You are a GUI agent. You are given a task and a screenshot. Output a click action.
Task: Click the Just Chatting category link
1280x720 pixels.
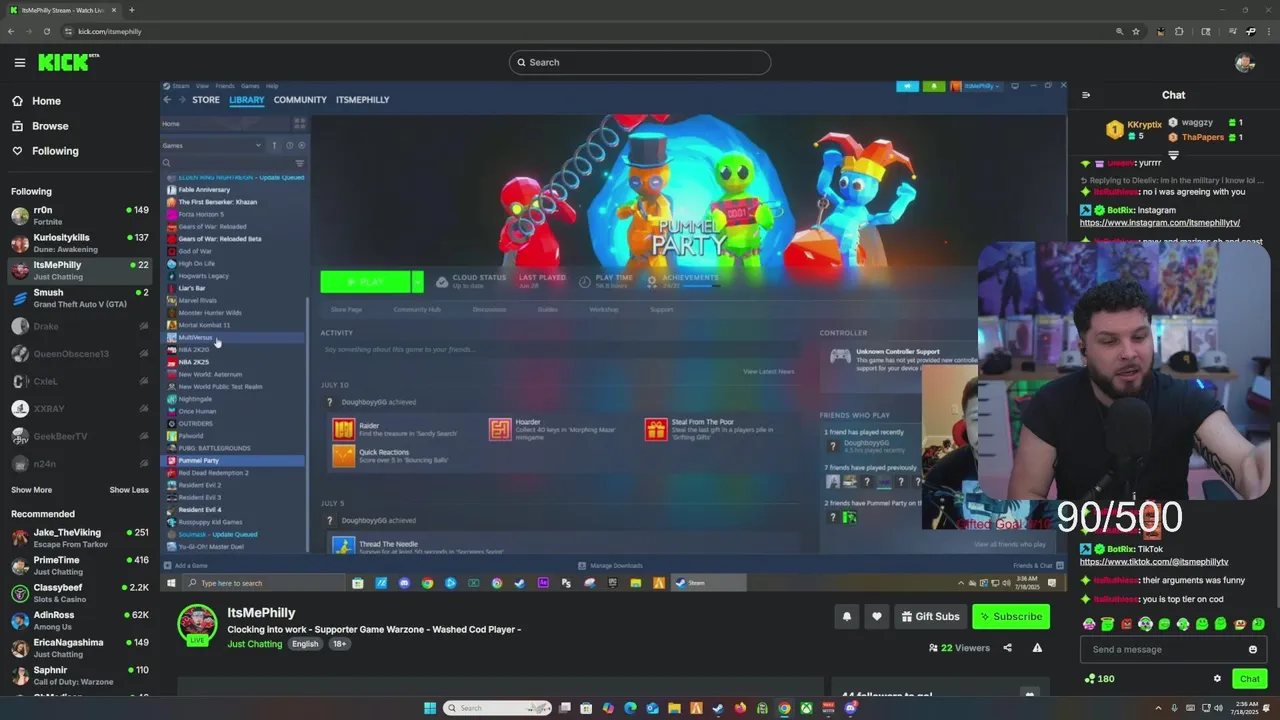pyautogui.click(x=255, y=644)
